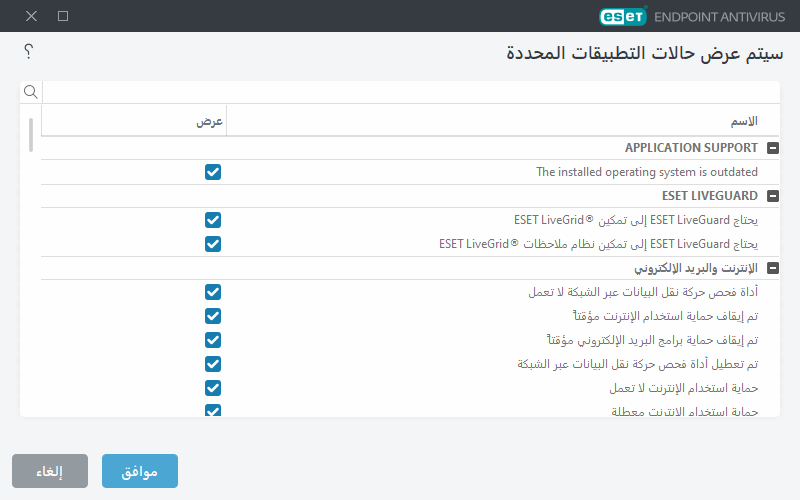Collapse the APPLICATION SUPPORT group
This screenshot has height=500, width=800.
[773, 148]
